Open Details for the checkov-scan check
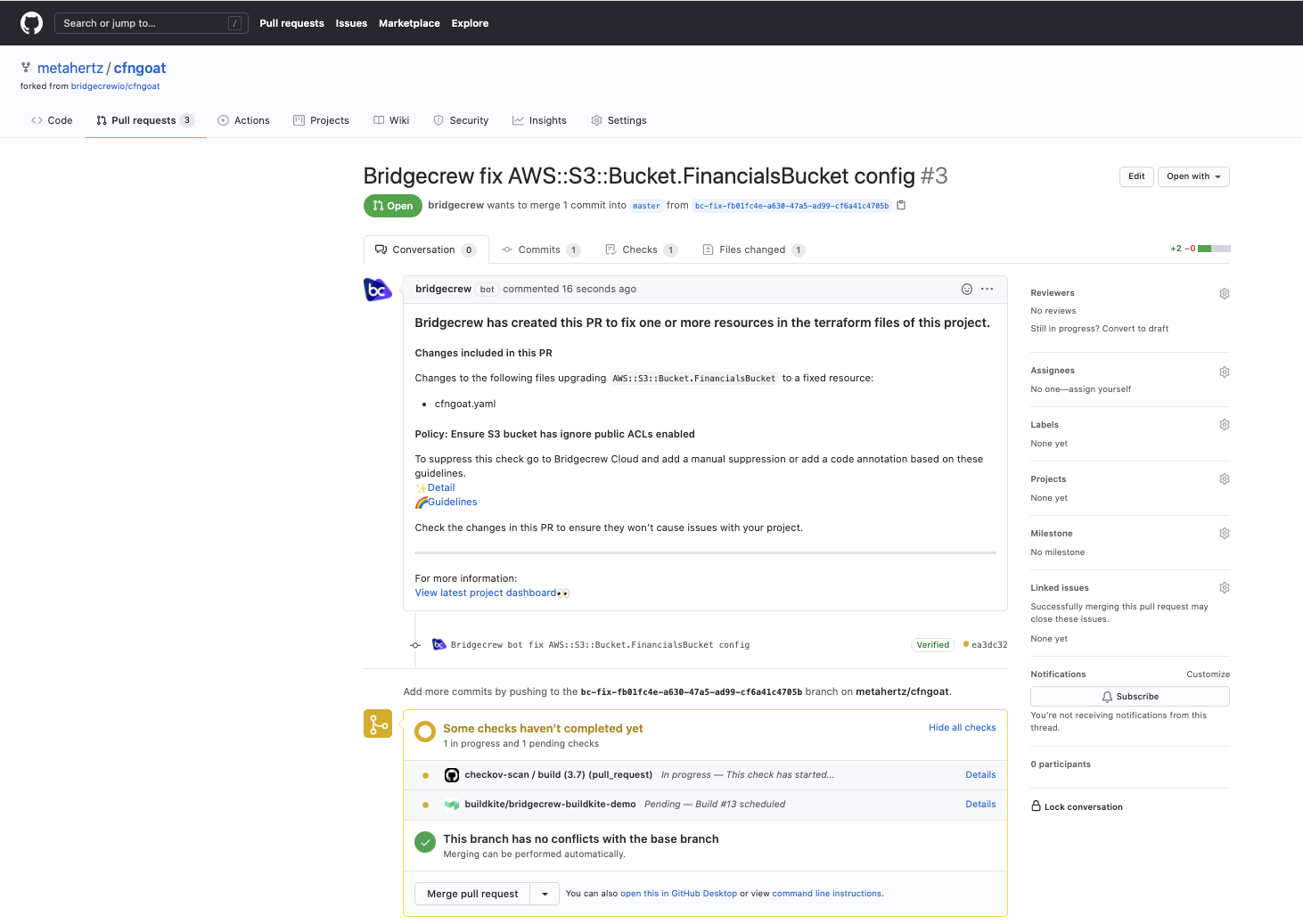1303x924 pixels. tap(980, 775)
